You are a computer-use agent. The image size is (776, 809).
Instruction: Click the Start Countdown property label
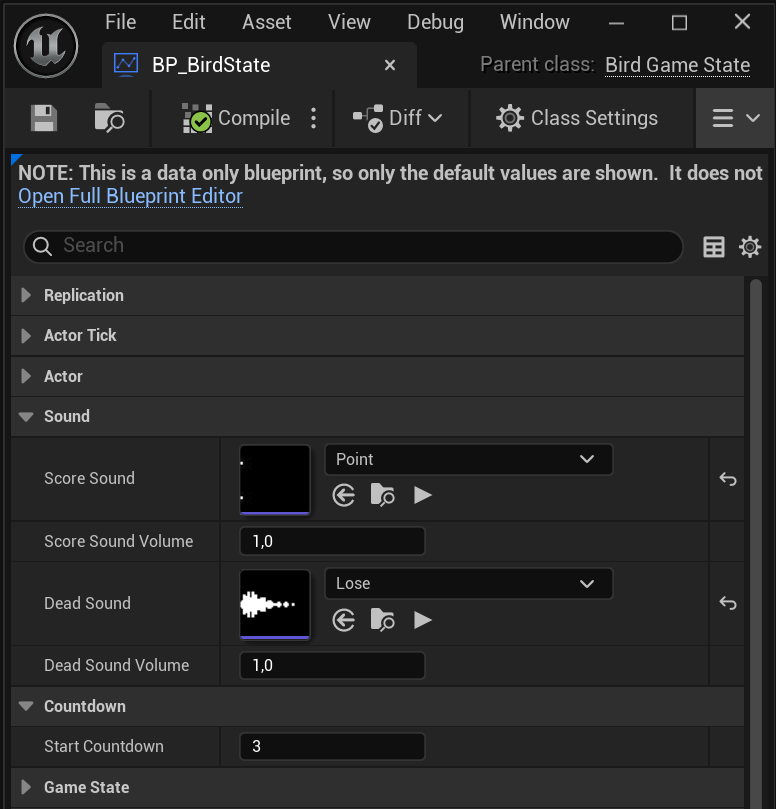tap(104, 747)
